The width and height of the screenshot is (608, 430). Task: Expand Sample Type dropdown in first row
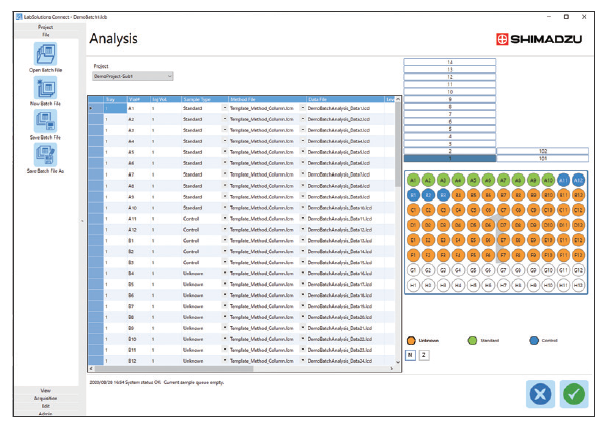click(x=224, y=107)
